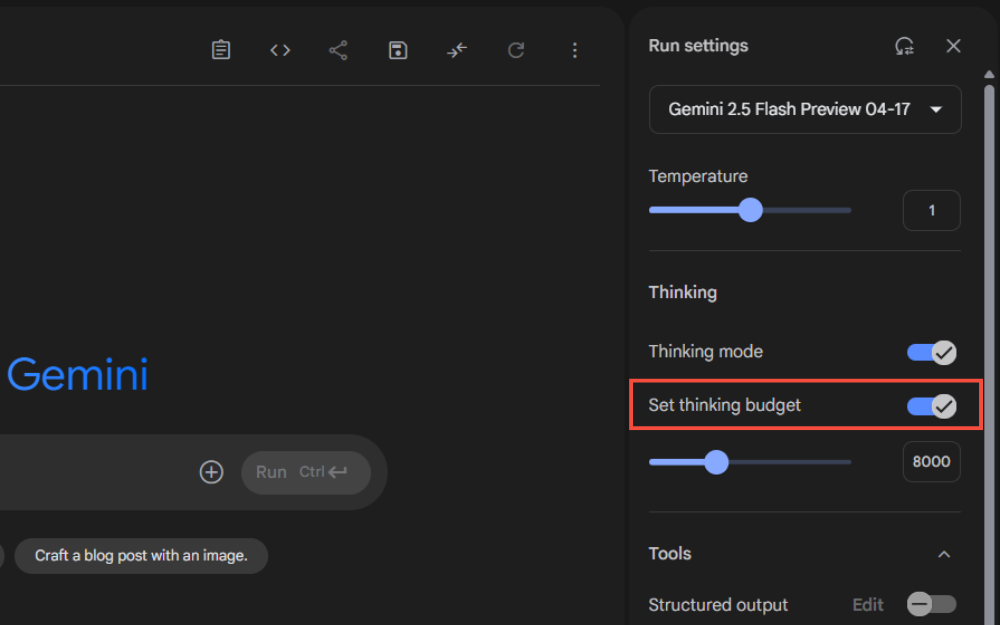Click the Get code brackets icon
The width and height of the screenshot is (1000, 625).
280,50
